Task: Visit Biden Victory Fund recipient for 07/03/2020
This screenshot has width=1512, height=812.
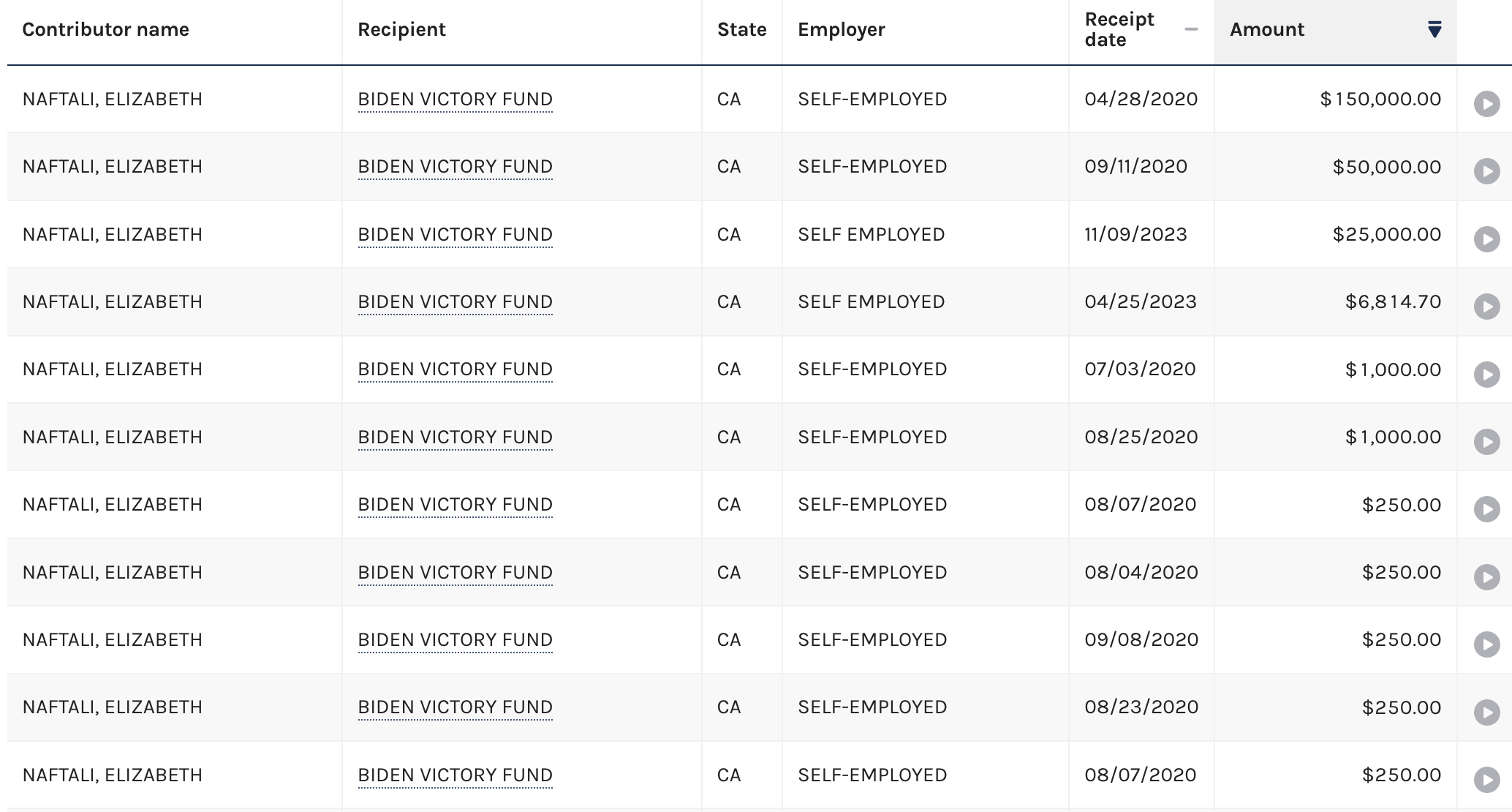Action: click(455, 369)
